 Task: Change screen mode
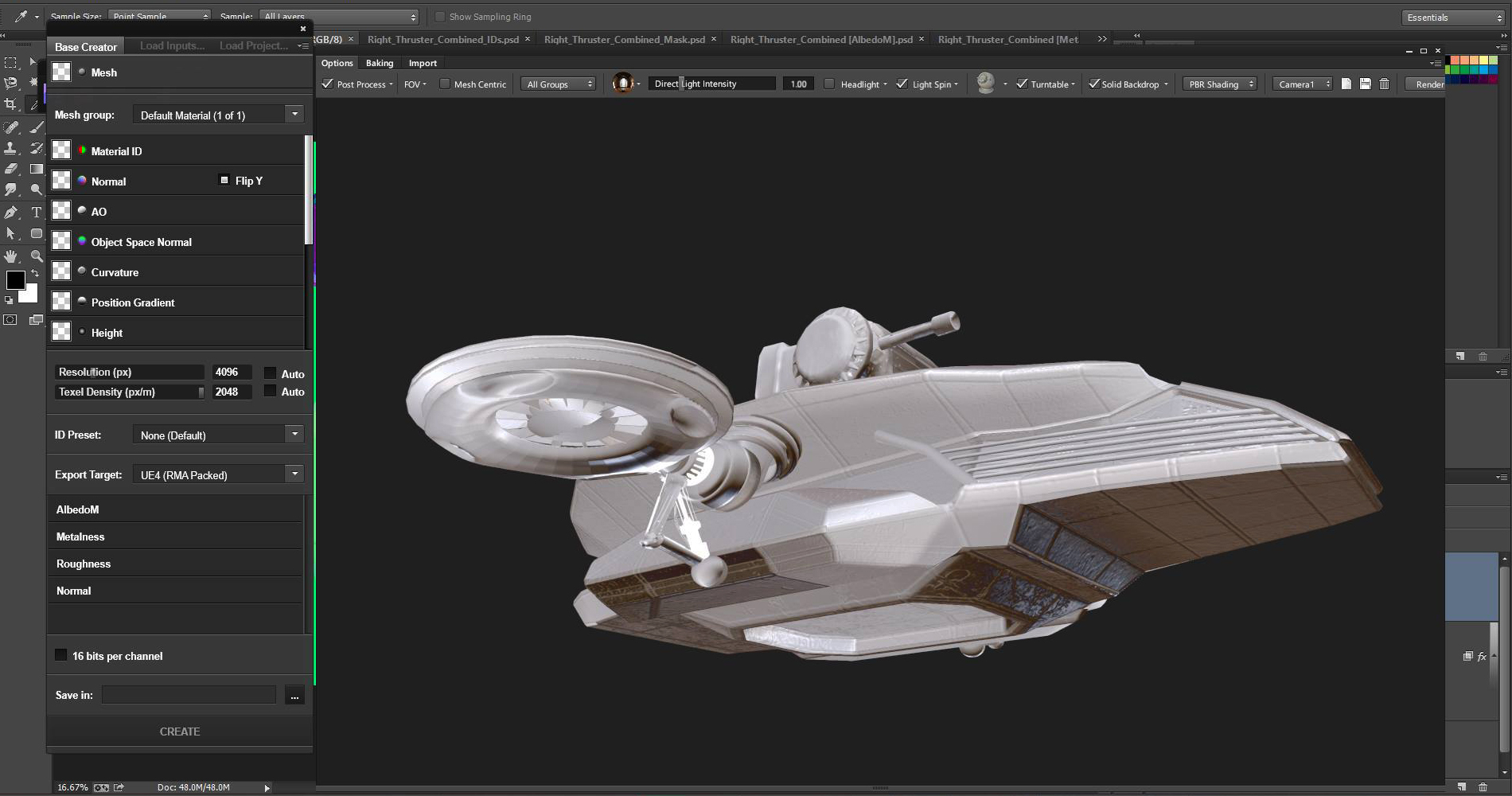click(37, 320)
